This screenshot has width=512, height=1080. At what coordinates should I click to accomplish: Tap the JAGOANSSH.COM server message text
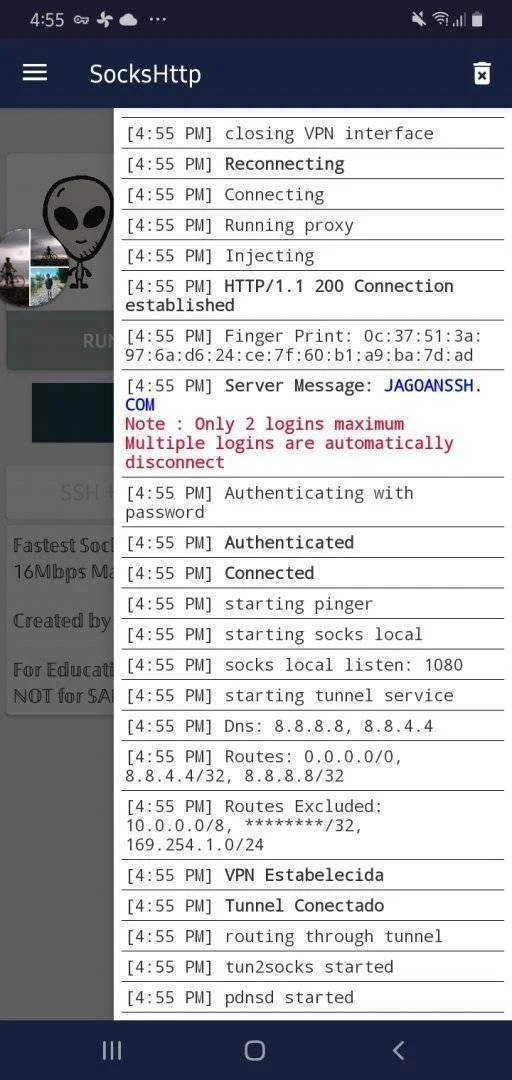303,395
